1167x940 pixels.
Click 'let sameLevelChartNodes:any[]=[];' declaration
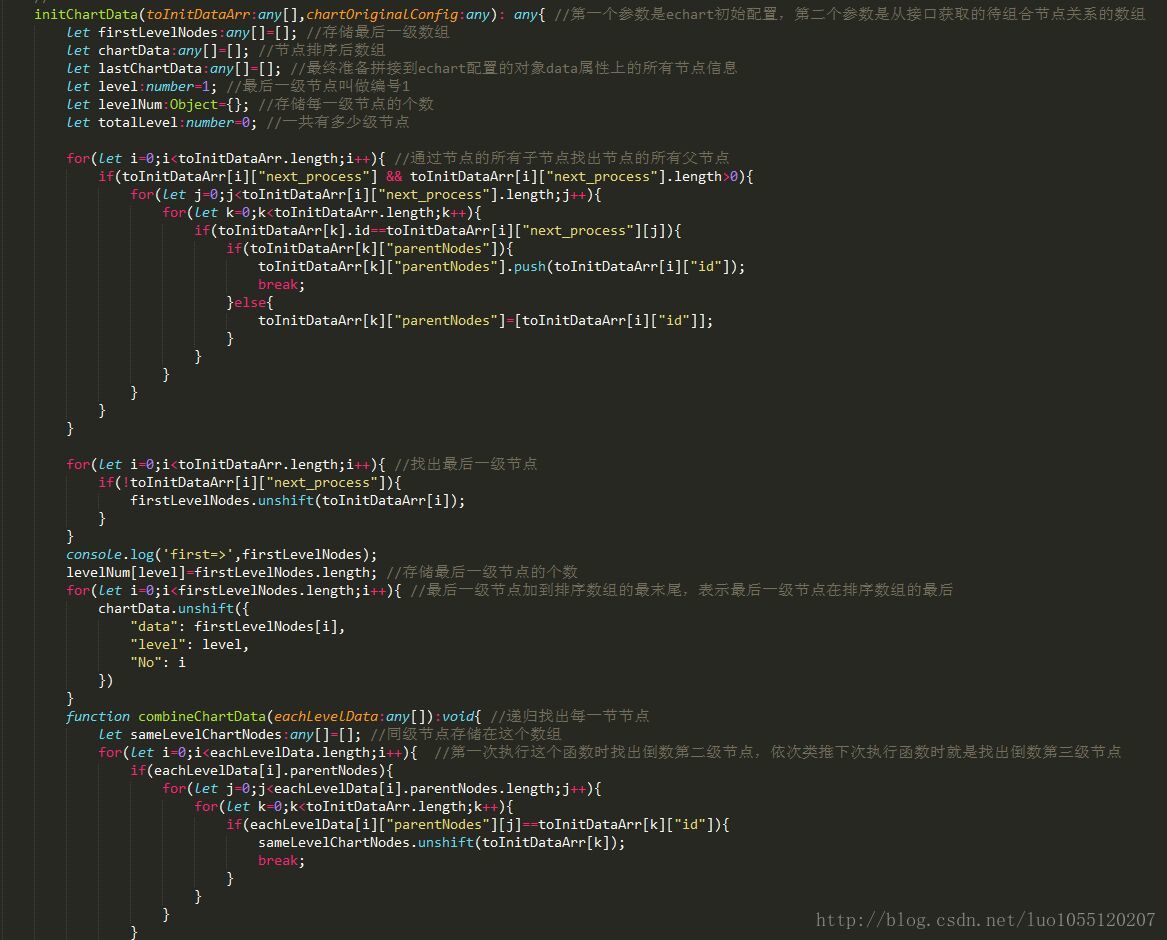pyautogui.click(x=230, y=735)
